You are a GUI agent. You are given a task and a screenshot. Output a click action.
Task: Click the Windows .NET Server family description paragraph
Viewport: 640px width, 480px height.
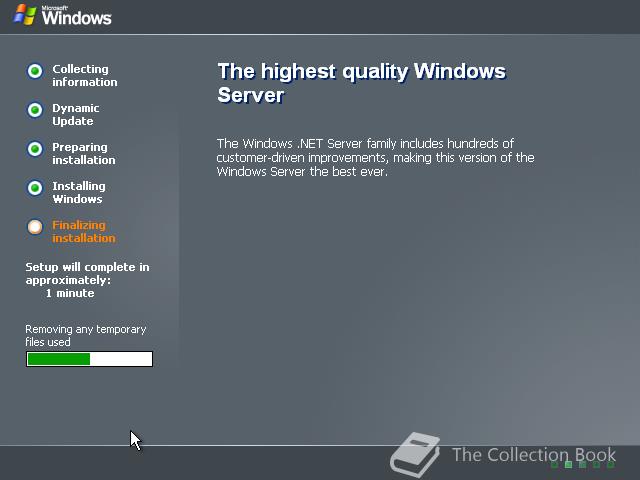(x=376, y=158)
